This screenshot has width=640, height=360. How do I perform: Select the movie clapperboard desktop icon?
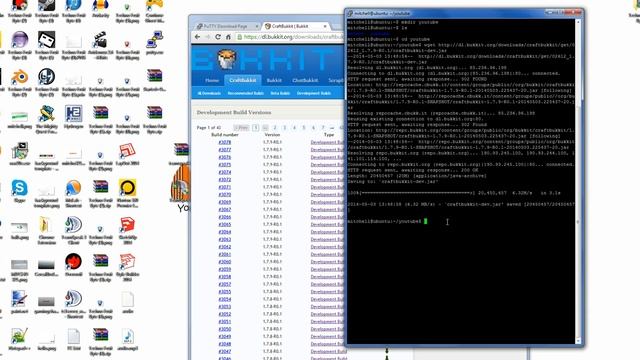pyautogui.click(x=100, y=43)
